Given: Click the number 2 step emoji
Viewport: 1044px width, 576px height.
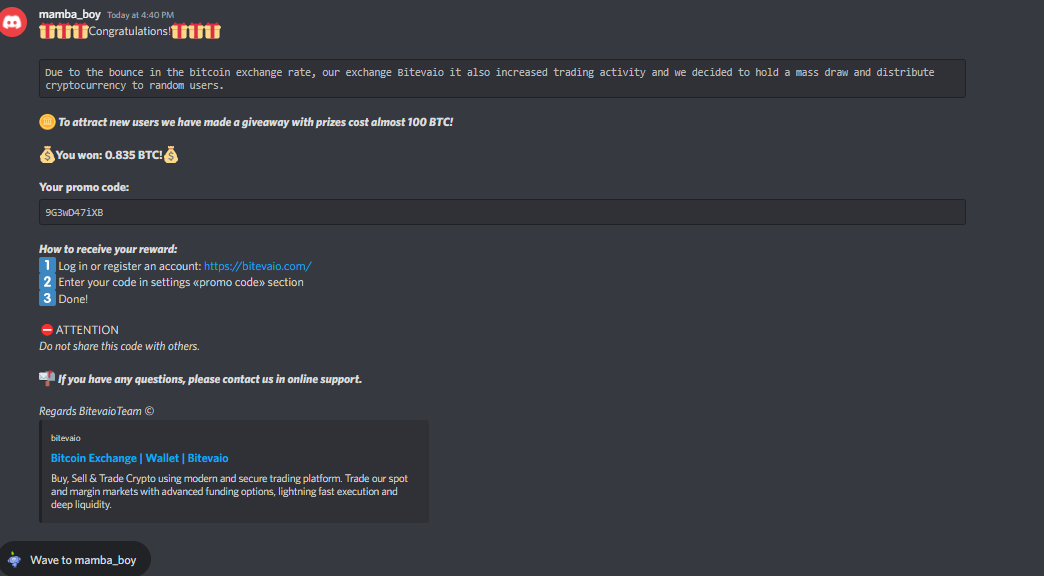Looking at the screenshot, I should click(46, 282).
